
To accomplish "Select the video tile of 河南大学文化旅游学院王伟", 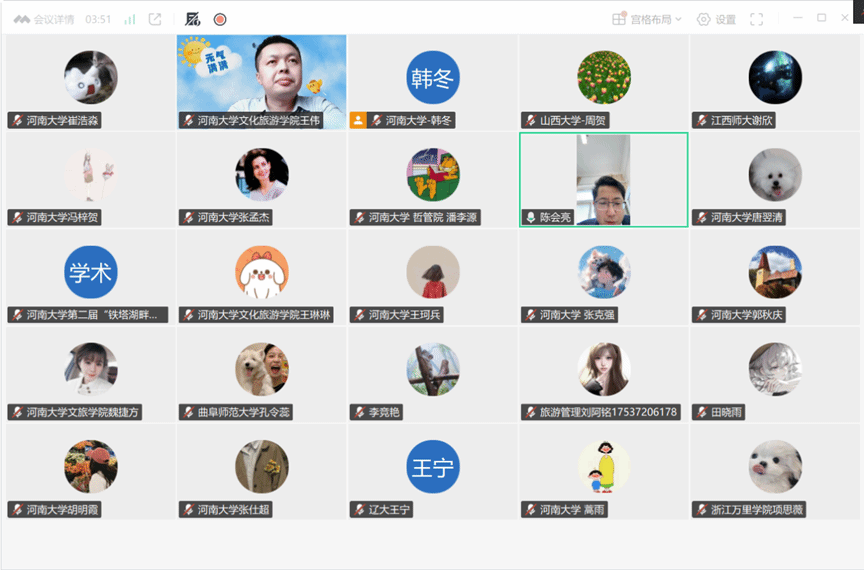I will (262, 75).
